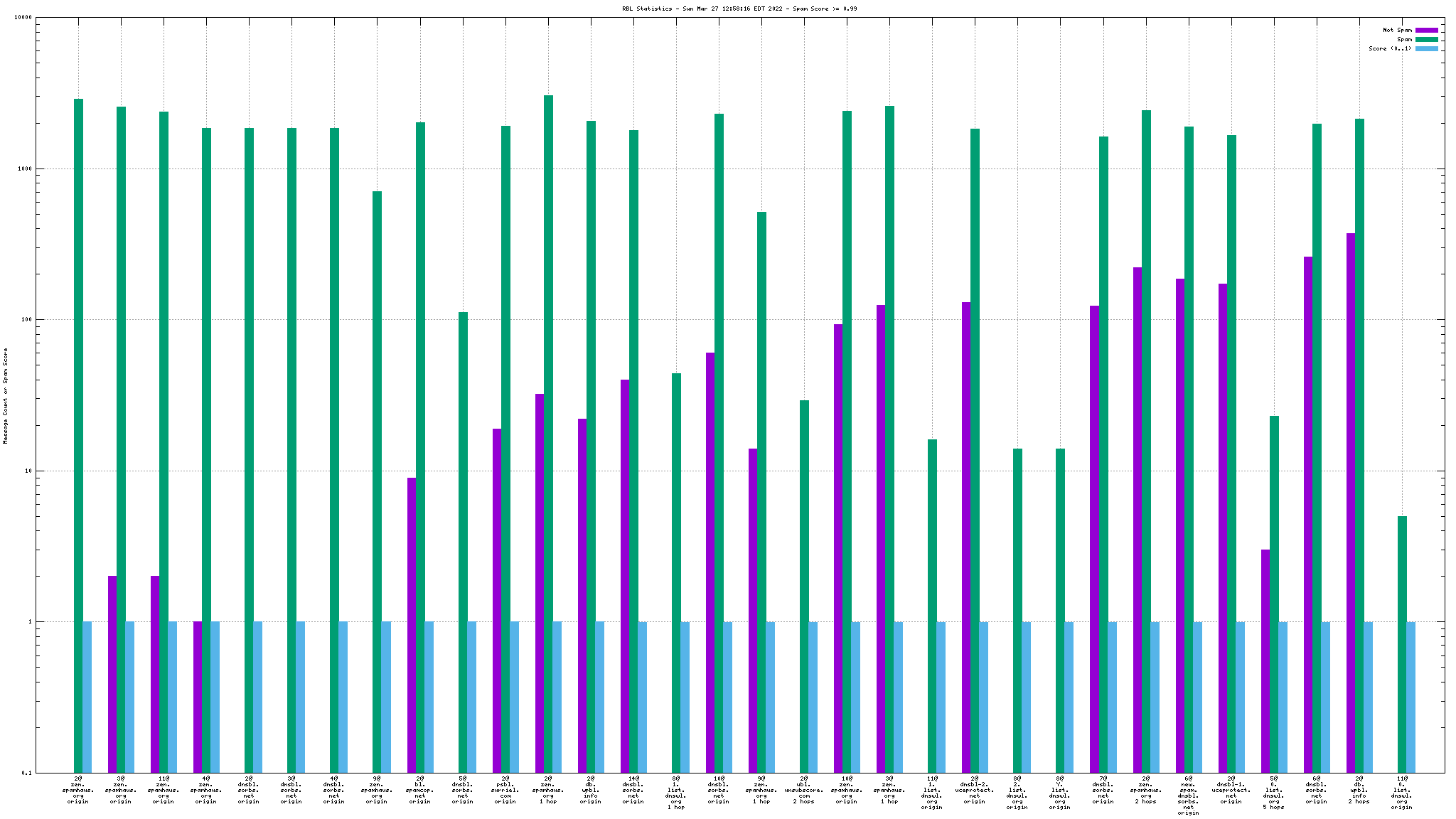The width and height of the screenshot is (1456, 819).
Task: Click the 10000 y-axis tick label
Action: 23,18
